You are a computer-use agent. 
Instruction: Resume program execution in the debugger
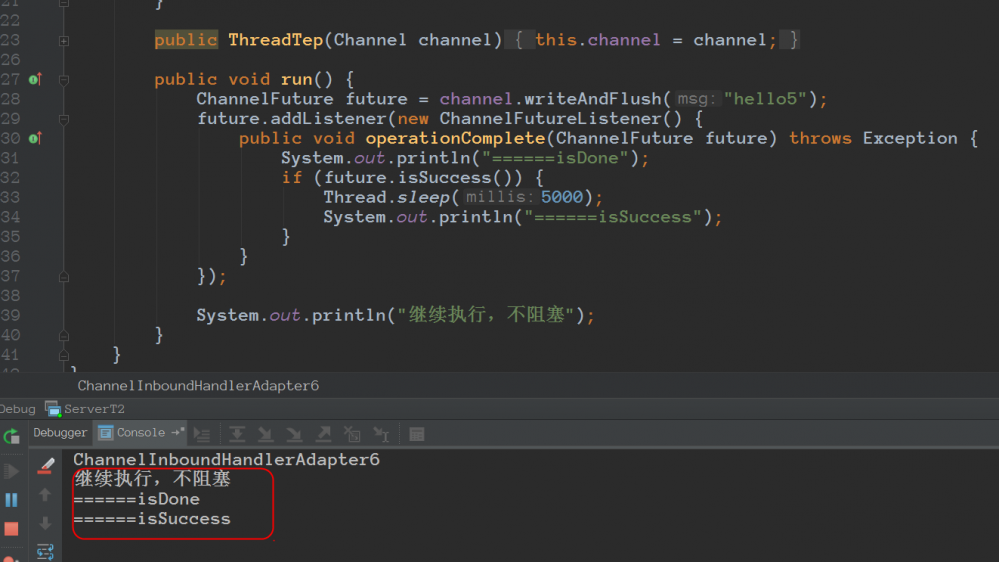[11, 472]
